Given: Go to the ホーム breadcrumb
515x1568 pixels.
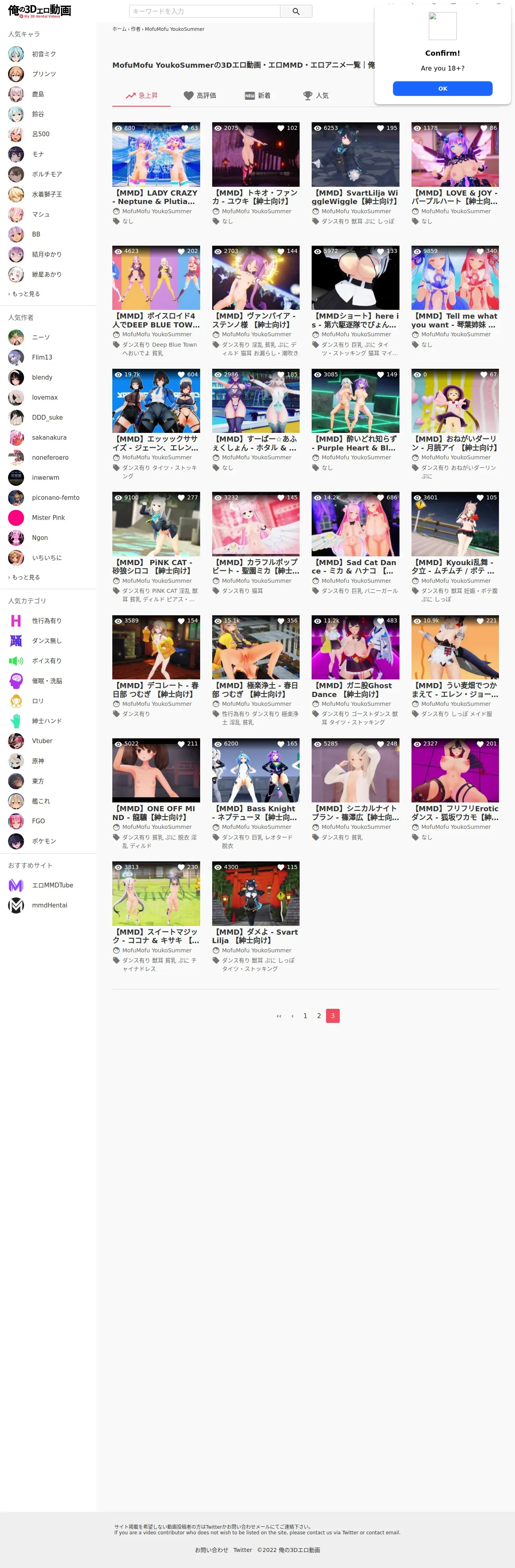Looking at the screenshot, I should click(120, 29).
